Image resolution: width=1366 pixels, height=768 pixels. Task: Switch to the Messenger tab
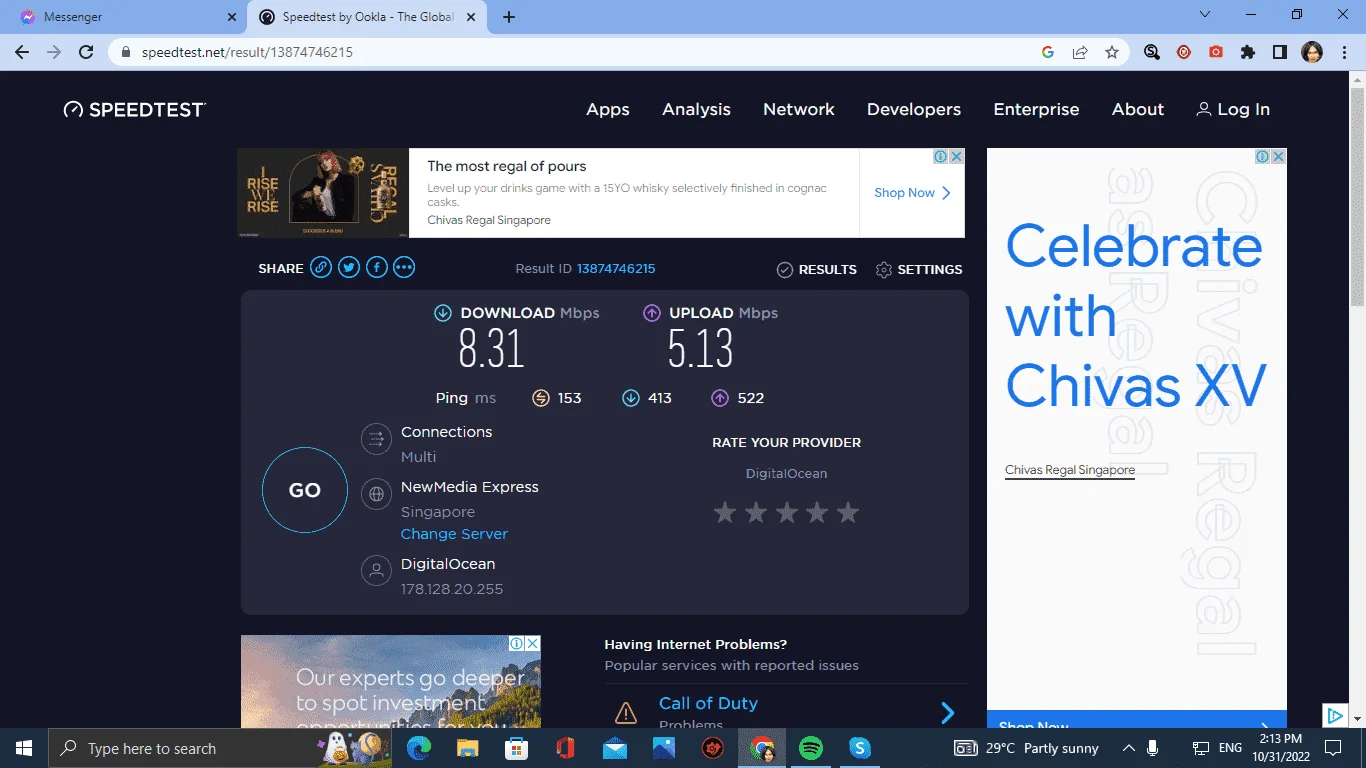[x=124, y=17]
